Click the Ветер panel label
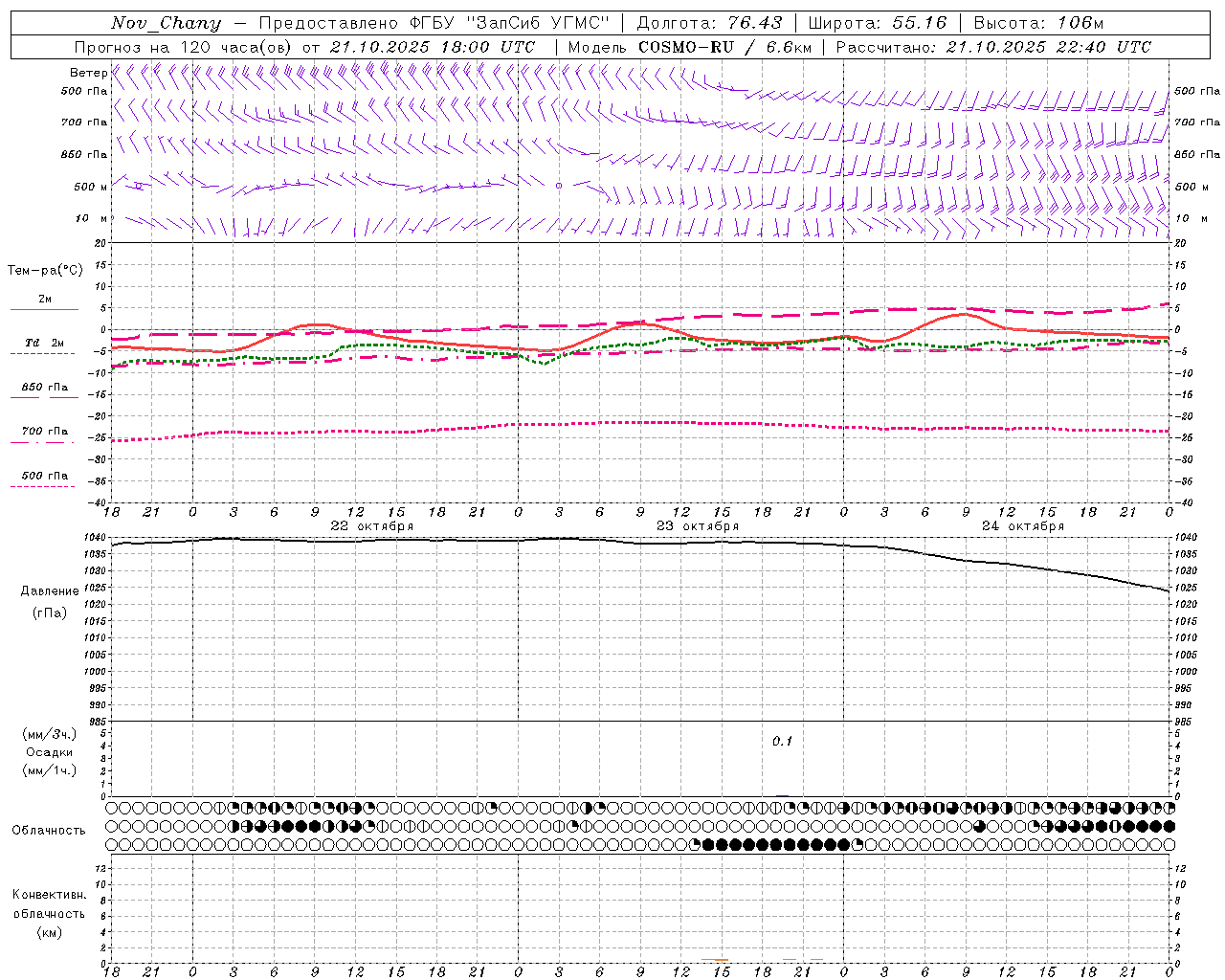The height and width of the screenshot is (980, 1225). coord(88,73)
